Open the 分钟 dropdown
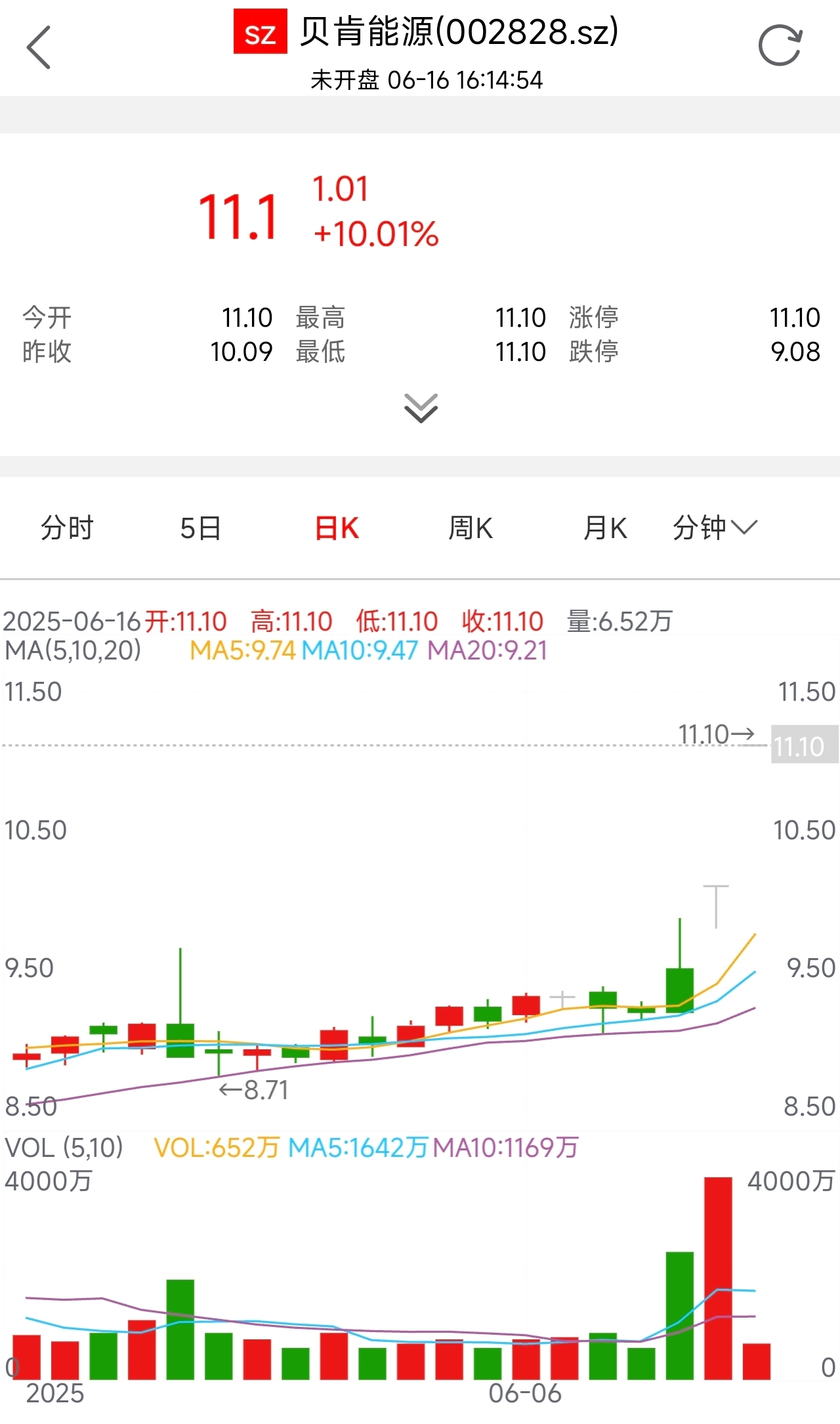 [x=715, y=528]
